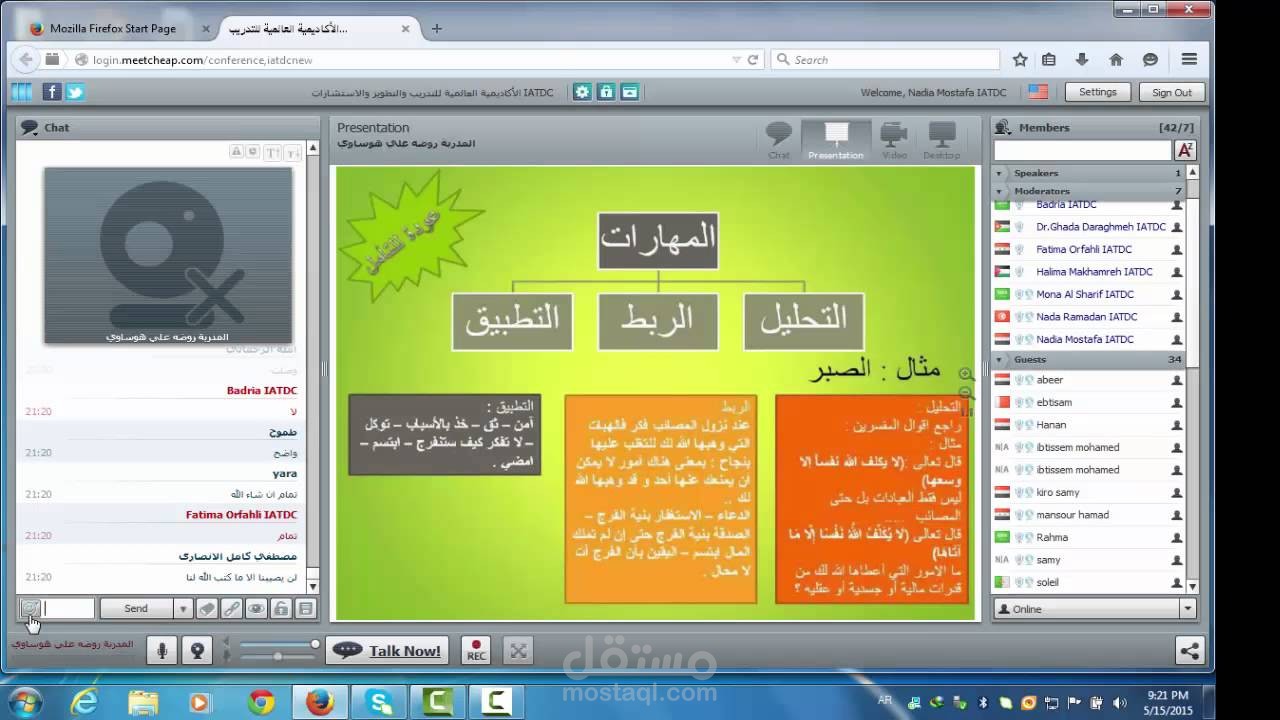Viewport: 1280px width, 720px height.
Task: Click the window icon beside the header lock
Action: point(629,92)
